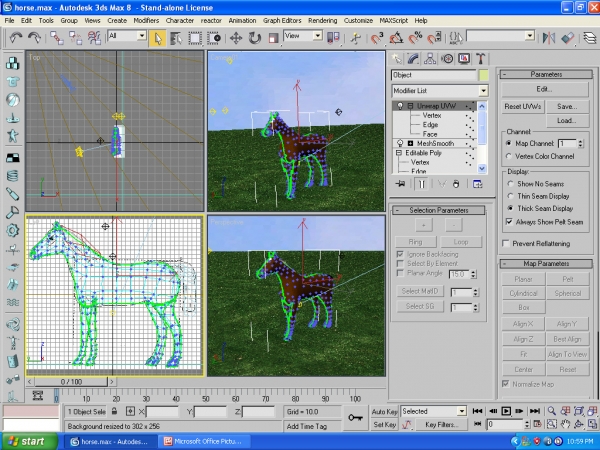
Task: Expand the MeshSmooth modifier node
Action: (411, 143)
